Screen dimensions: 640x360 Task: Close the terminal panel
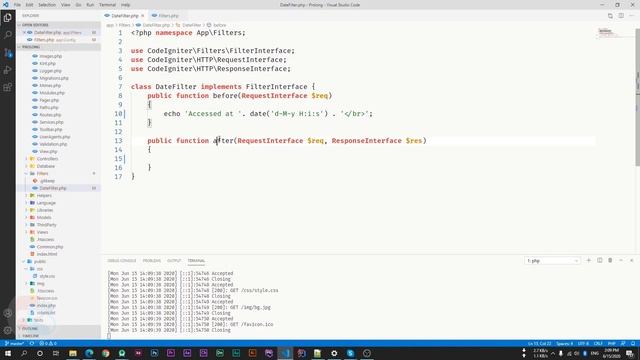pos(631,260)
